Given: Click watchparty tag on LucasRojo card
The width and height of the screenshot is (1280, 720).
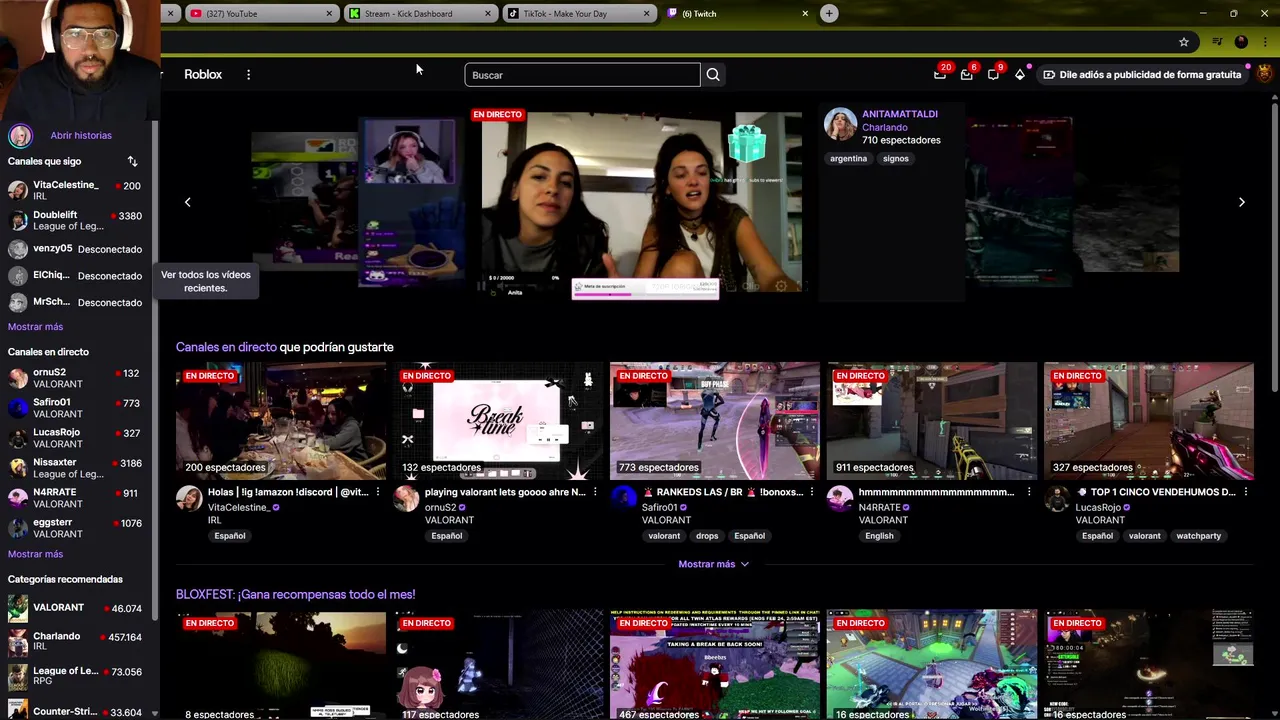Looking at the screenshot, I should [x=1198, y=536].
